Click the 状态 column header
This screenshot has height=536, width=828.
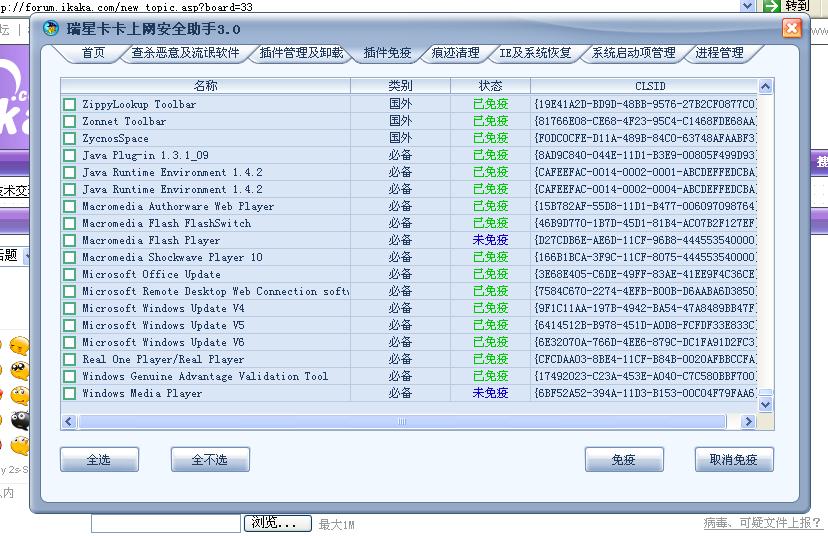[490, 86]
